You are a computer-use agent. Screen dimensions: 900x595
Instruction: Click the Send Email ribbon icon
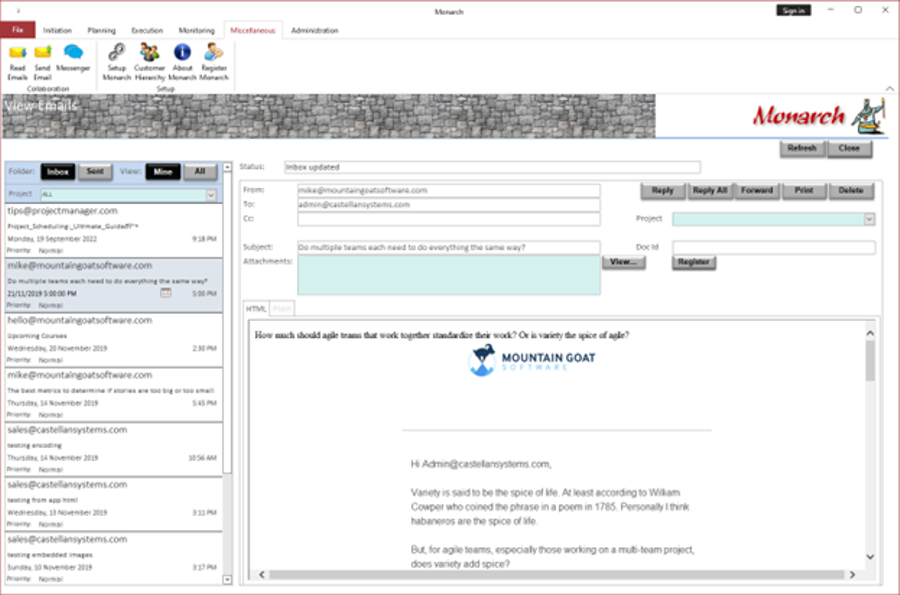click(42, 62)
